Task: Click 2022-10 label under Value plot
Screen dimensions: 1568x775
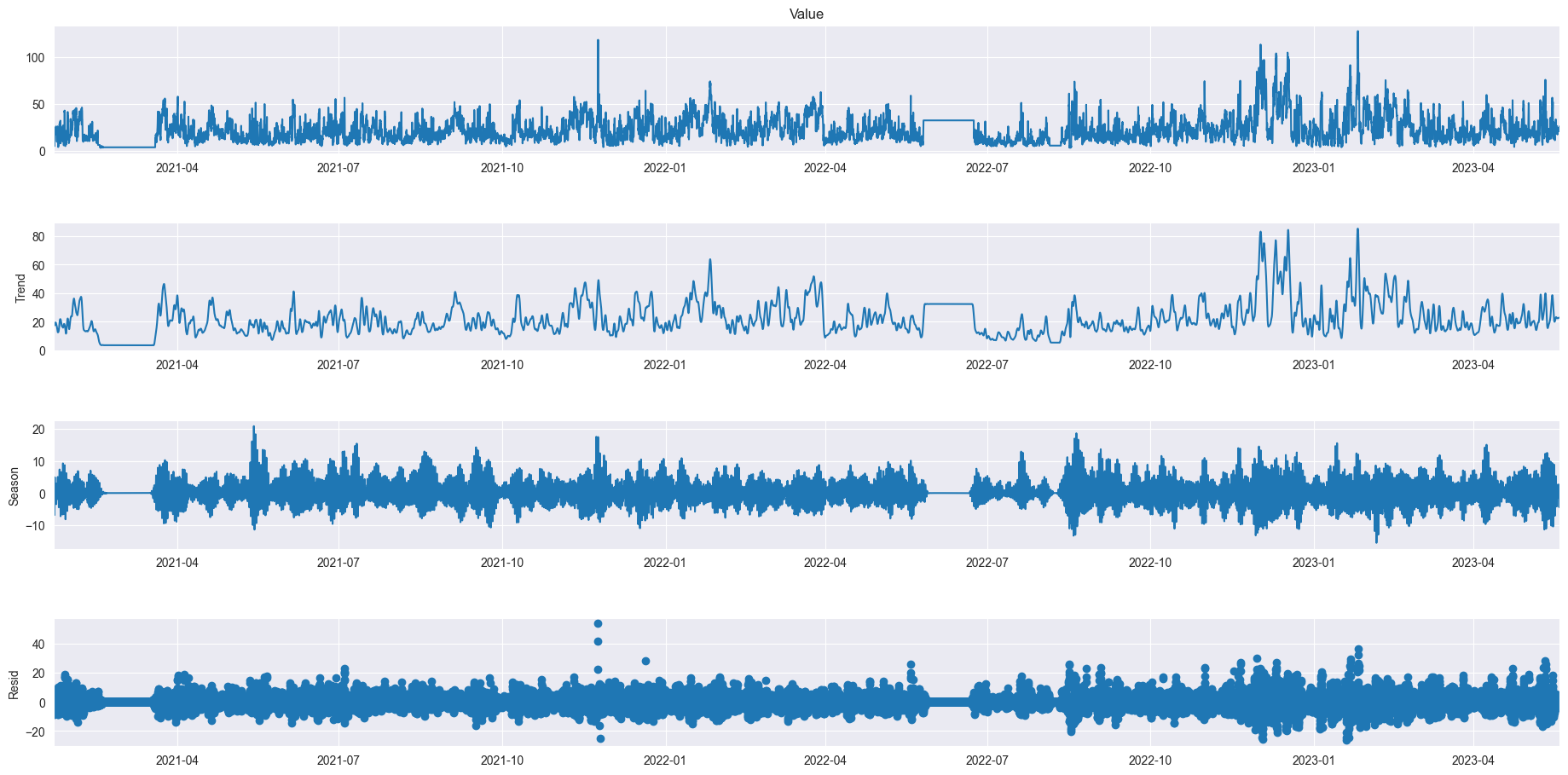Action: tap(1150, 168)
